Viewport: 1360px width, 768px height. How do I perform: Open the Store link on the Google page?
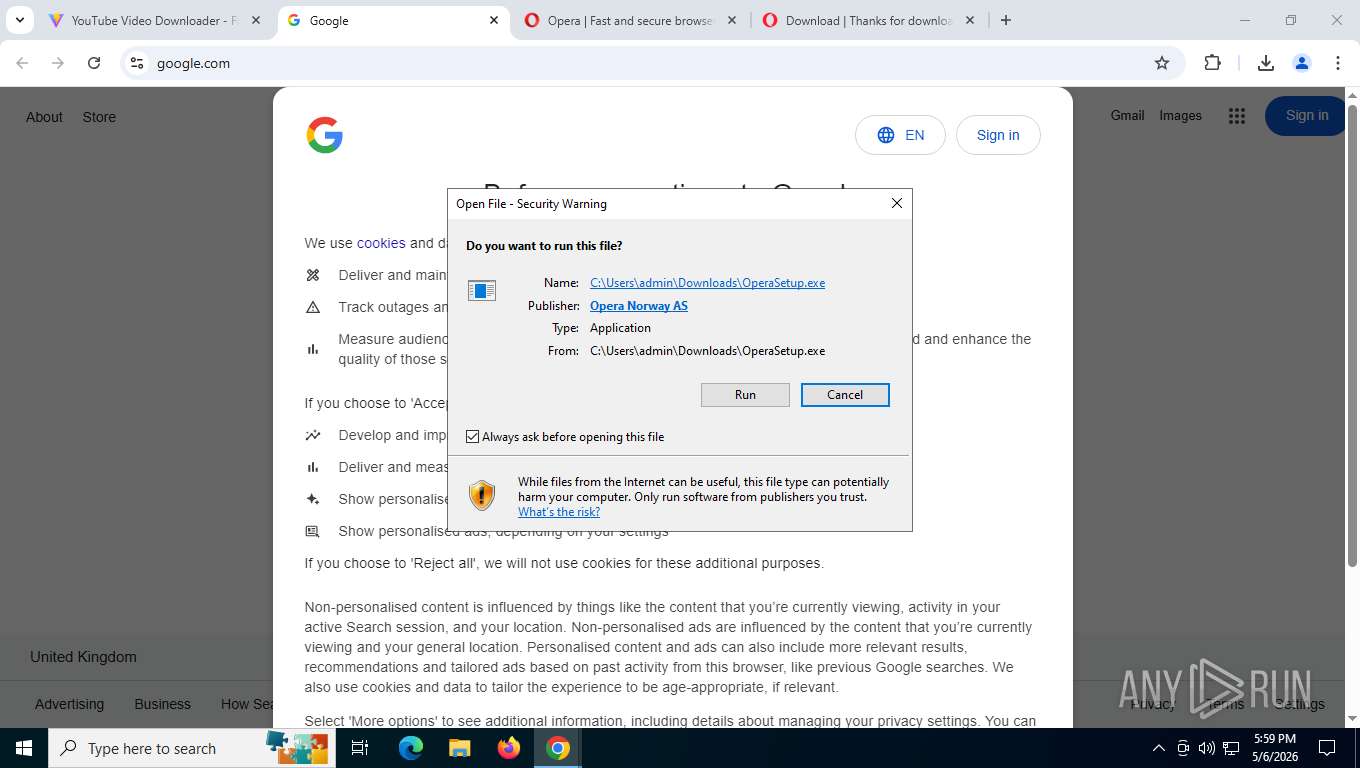pyautogui.click(x=99, y=117)
